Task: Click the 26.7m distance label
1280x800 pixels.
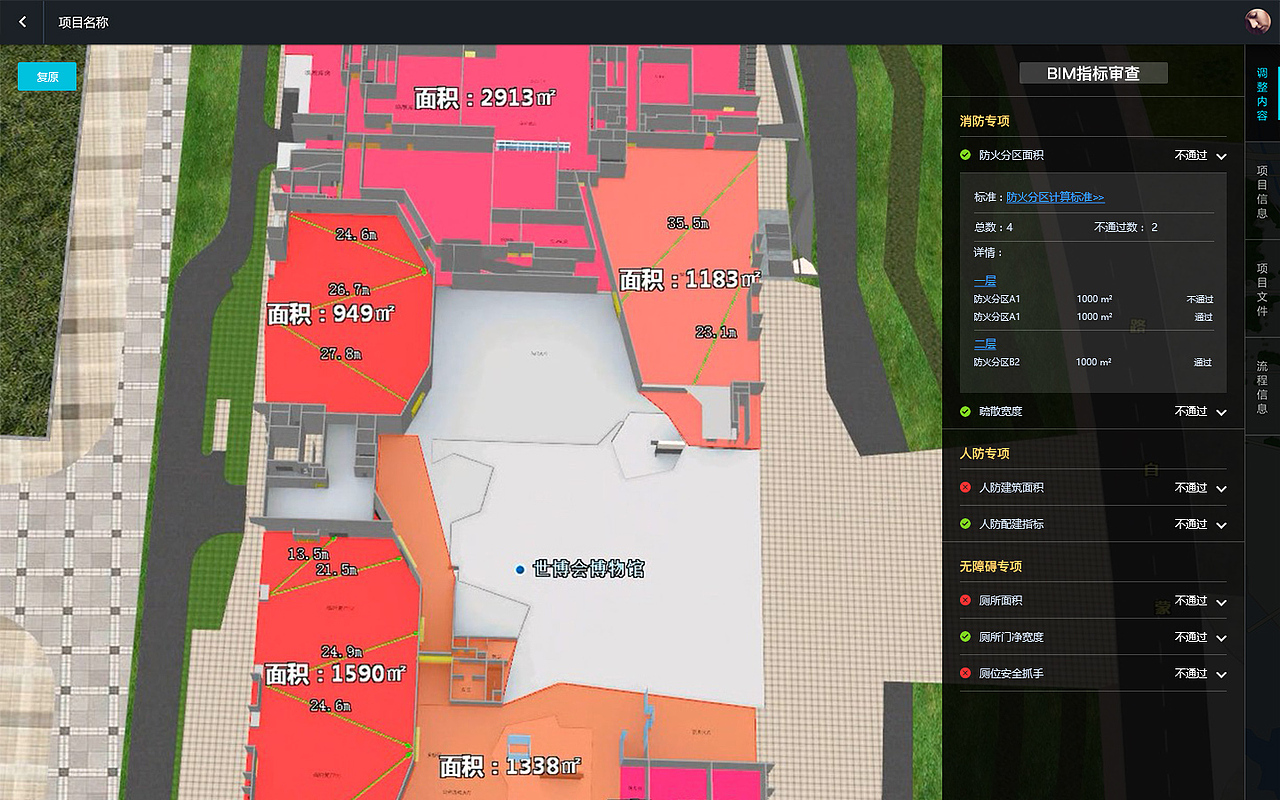Action: 351,290
